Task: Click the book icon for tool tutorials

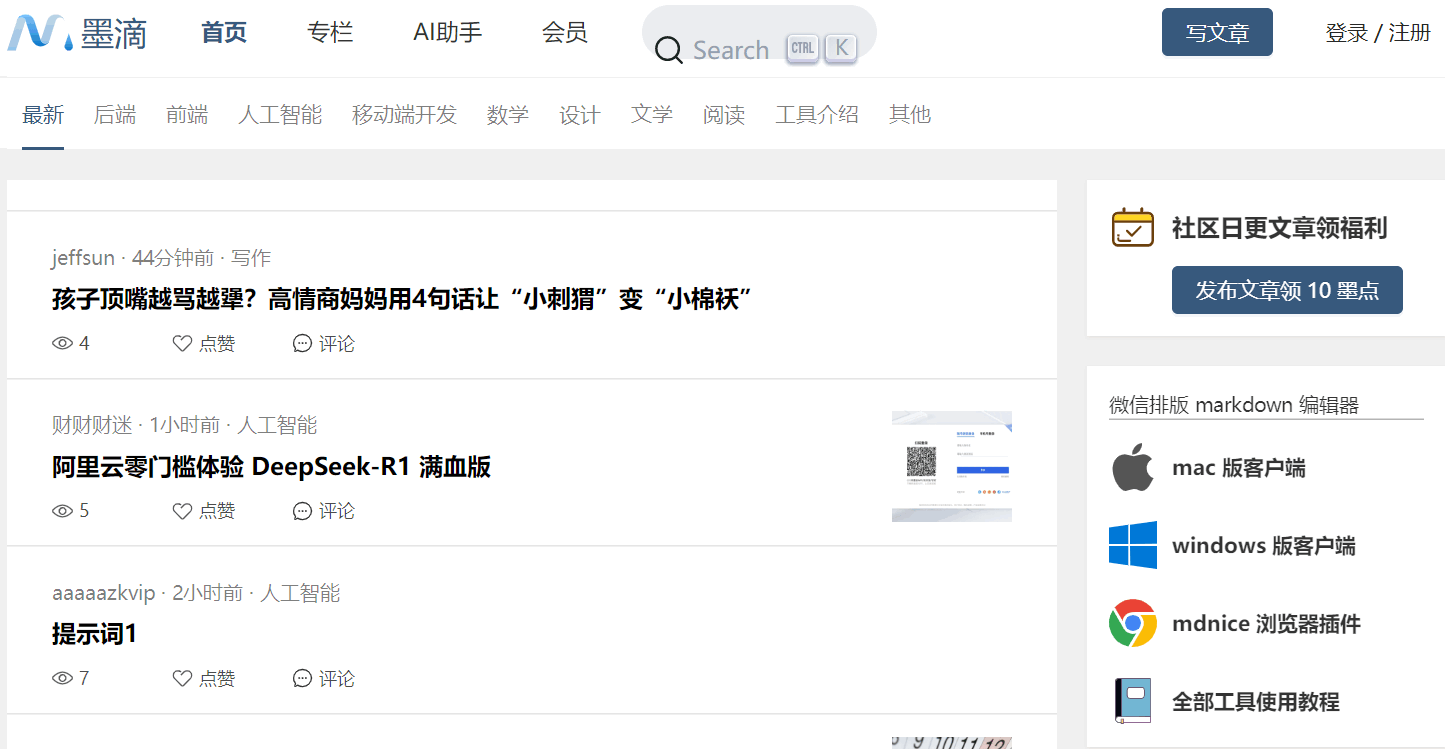Action: click(x=1132, y=701)
